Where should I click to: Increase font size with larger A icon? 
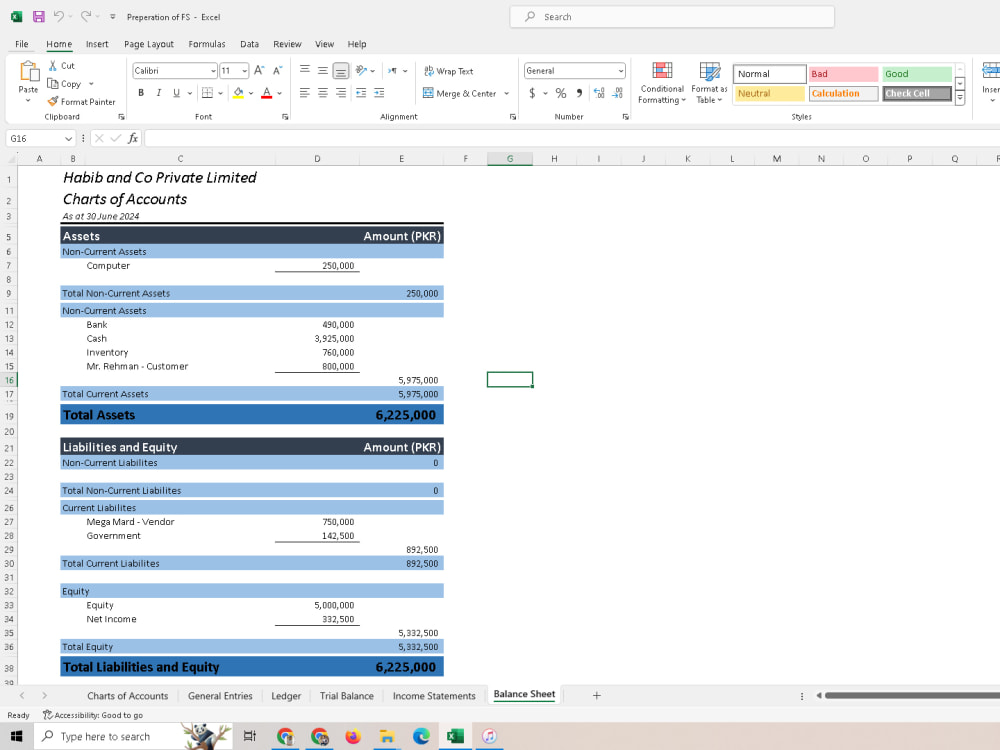tap(259, 70)
